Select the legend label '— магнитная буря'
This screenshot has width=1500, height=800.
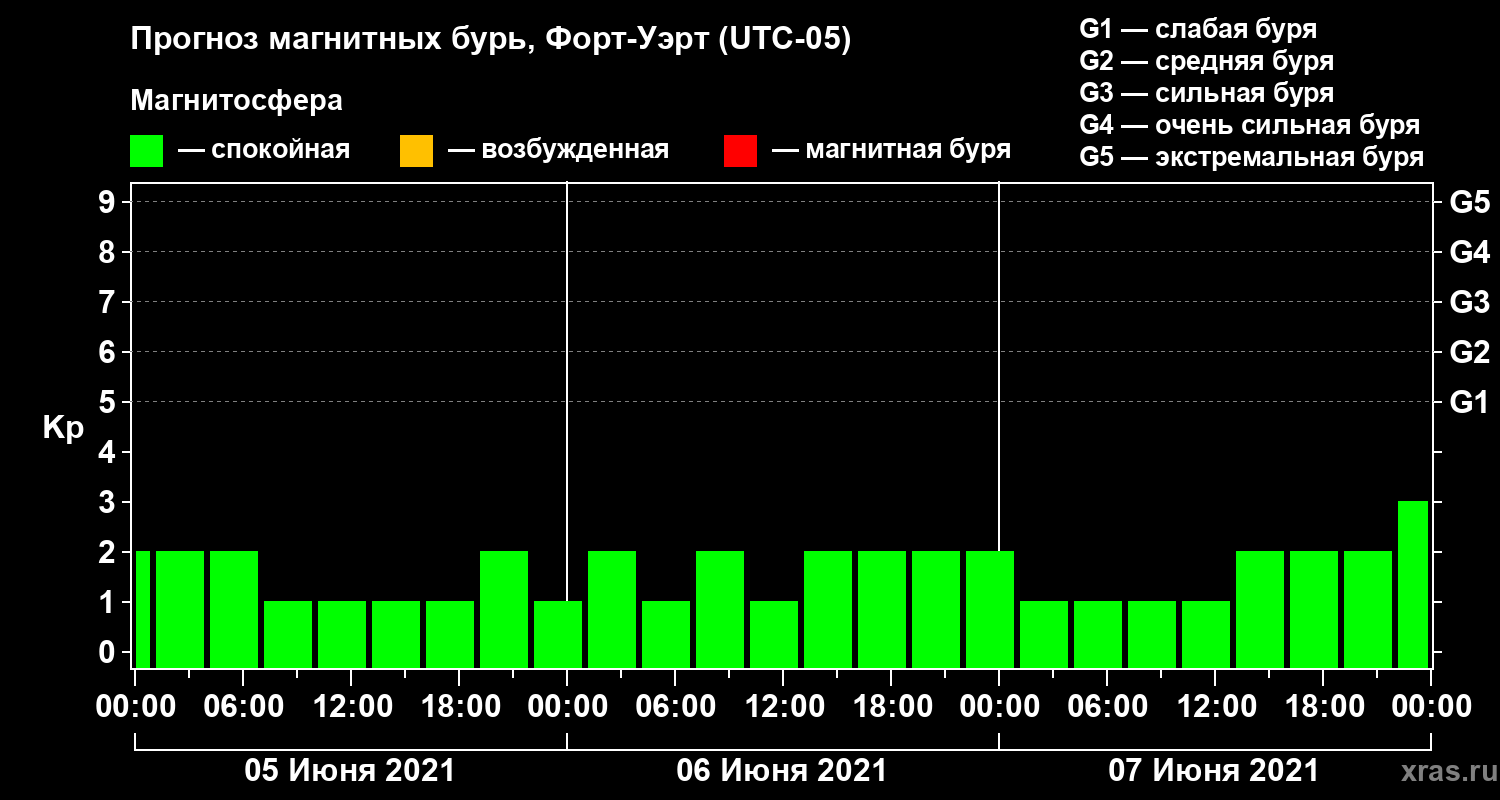(x=892, y=150)
